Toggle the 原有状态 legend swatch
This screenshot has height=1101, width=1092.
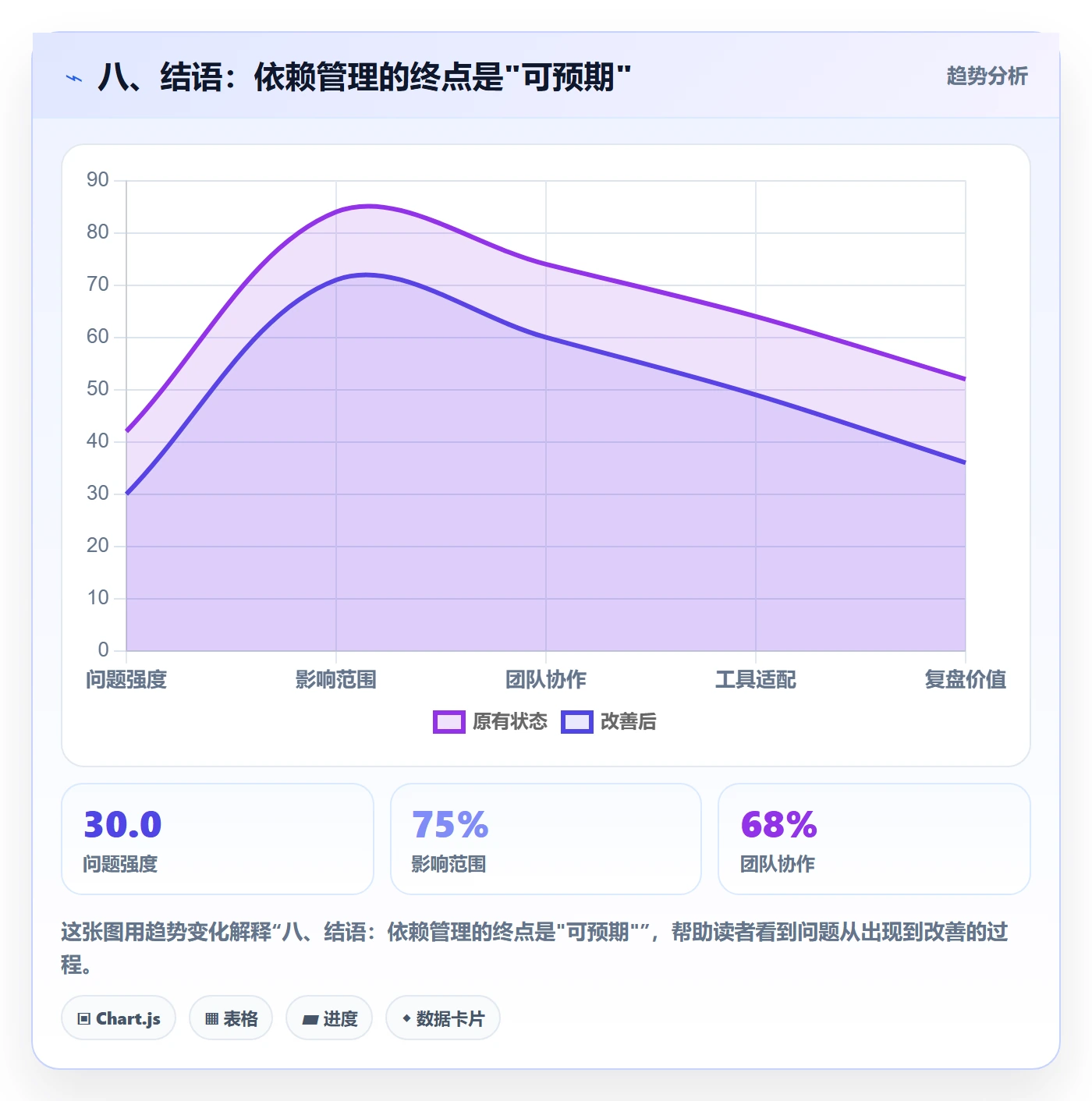click(x=449, y=722)
